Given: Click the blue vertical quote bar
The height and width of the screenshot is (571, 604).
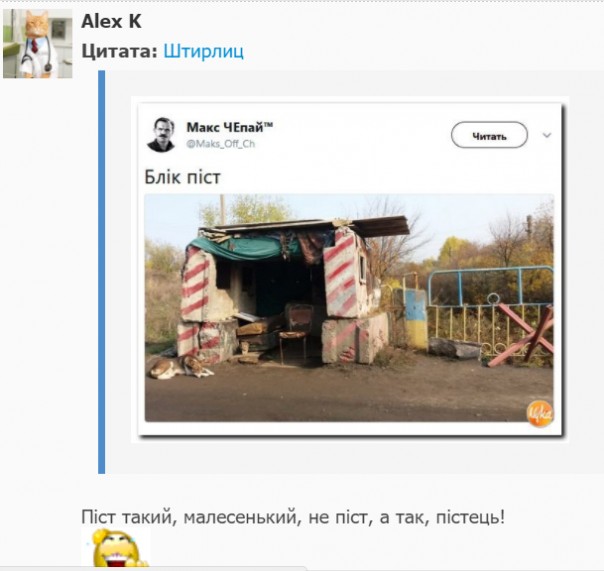Looking at the screenshot, I should click(x=102, y=272).
